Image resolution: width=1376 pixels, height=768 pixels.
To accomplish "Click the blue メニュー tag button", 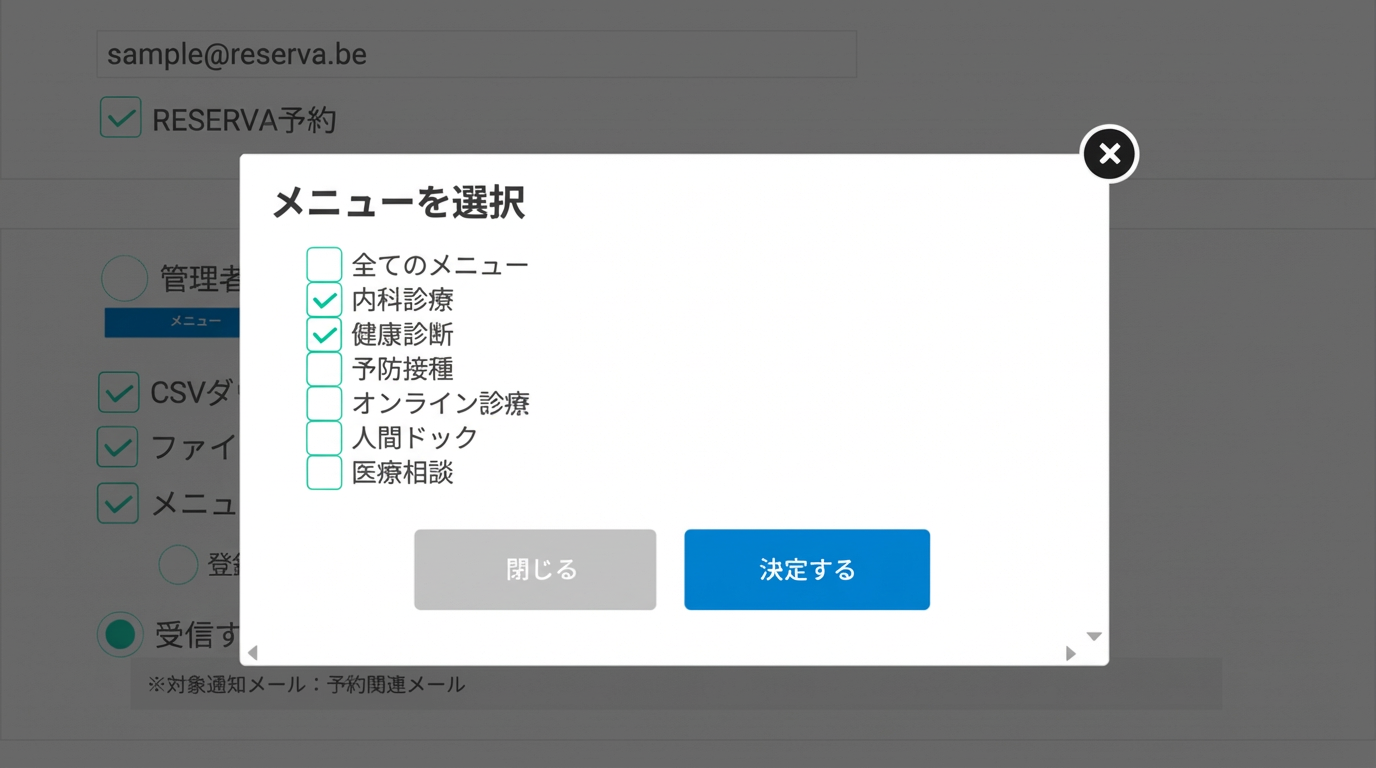I will pyautogui.click(x=172, y=322).
